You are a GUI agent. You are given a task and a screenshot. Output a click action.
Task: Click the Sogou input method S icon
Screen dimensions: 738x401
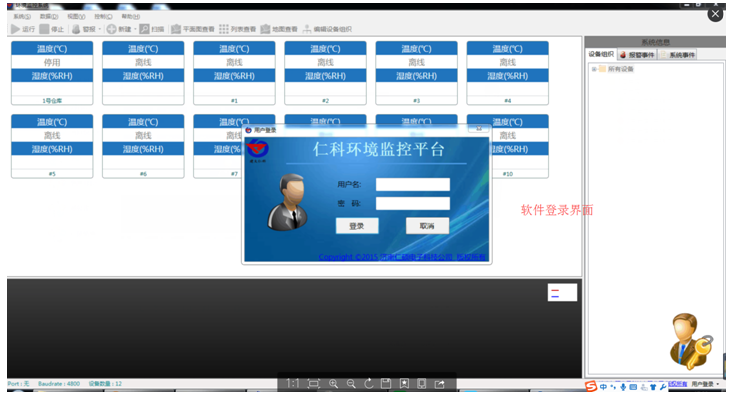[x=591, y=386]
